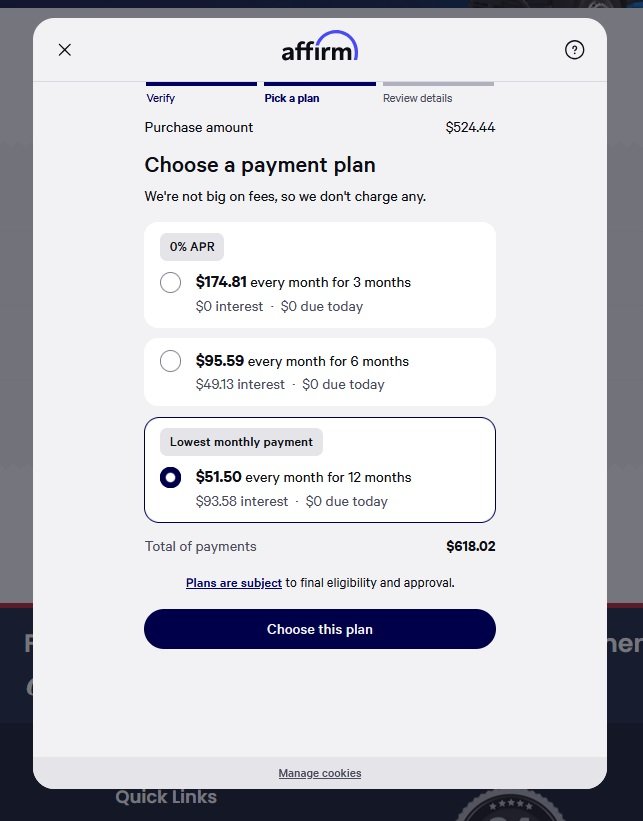Jump to the Review details step label
Screen dimensions: 643x821
[417, 98]
